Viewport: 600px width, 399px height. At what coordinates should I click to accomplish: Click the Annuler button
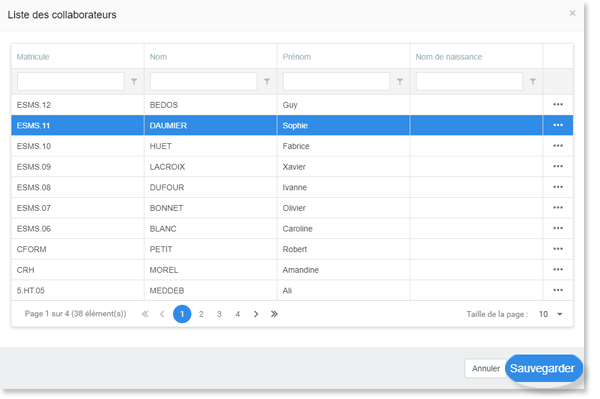(x=486, y=368)
